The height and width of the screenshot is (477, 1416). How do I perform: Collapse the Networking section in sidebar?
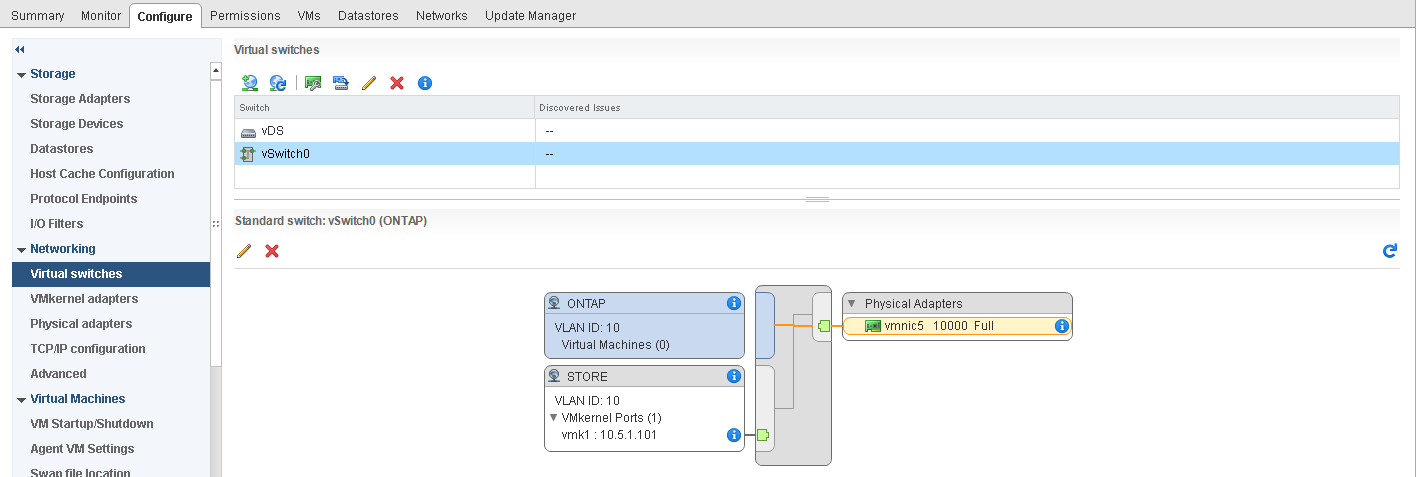click(x=21, y=250)
